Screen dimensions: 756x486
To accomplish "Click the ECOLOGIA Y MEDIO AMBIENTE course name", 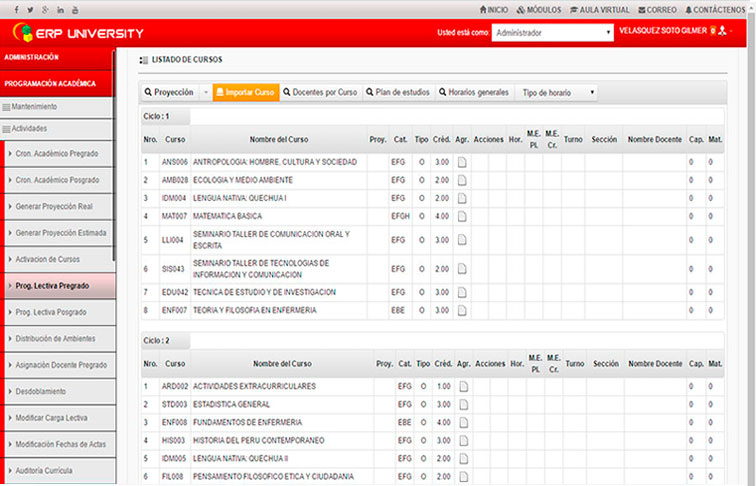I will tap(243, 180).
